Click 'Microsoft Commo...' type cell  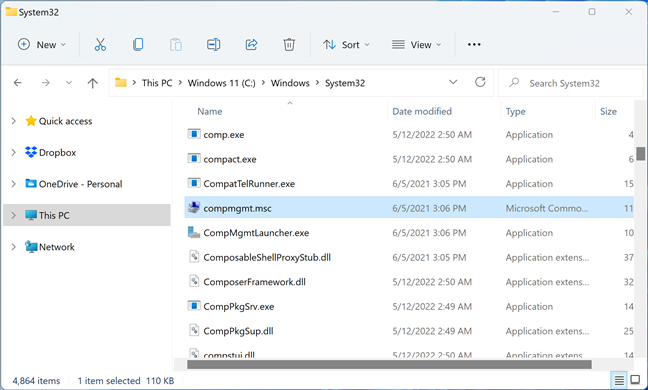click(x=547, y=208)
